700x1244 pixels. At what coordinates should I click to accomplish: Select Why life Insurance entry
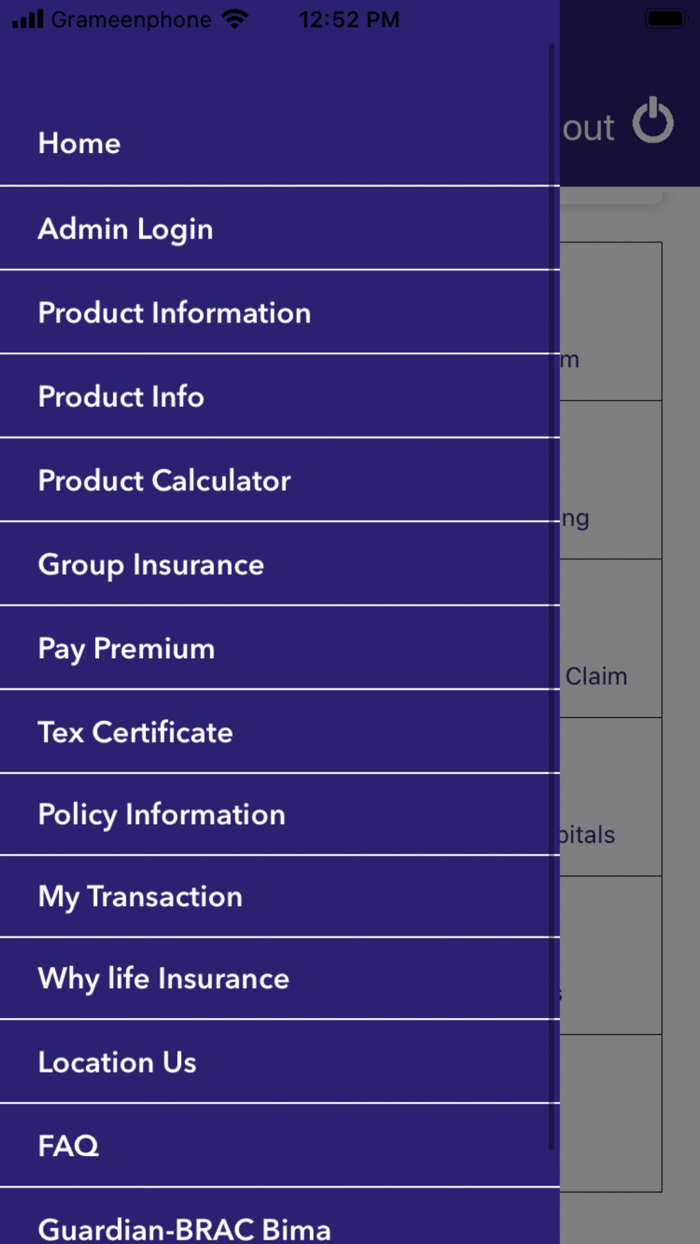pyautogui.click(x=163, y=979)
